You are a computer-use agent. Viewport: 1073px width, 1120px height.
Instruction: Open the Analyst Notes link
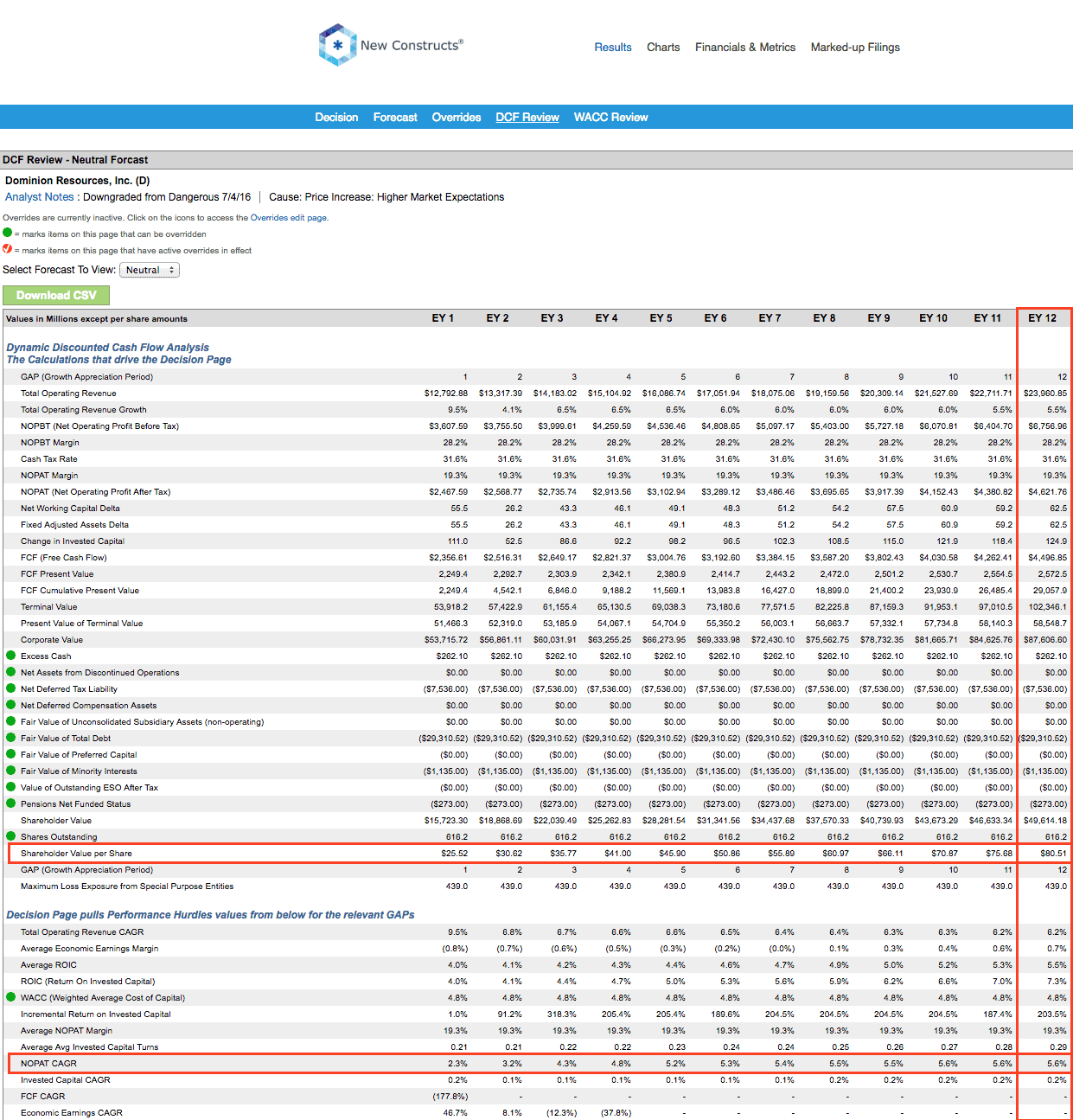coord(40,197)
